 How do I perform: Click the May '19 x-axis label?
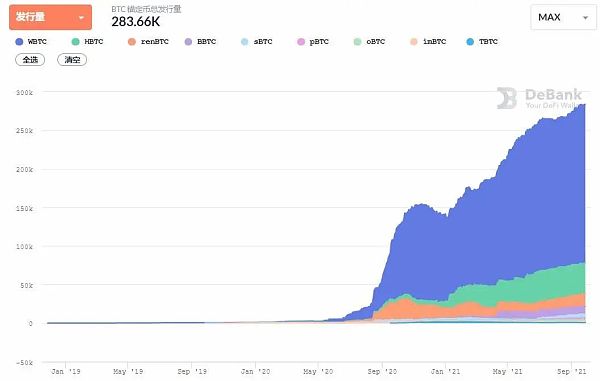click(128, 371)
